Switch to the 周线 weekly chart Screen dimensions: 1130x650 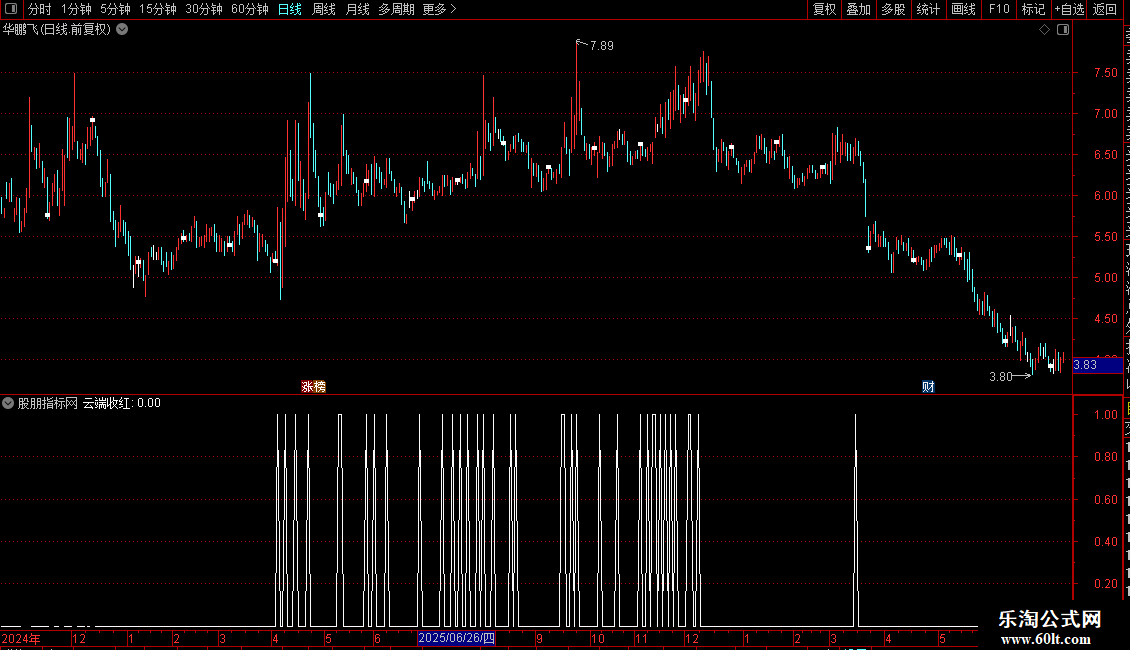point(324,9)
